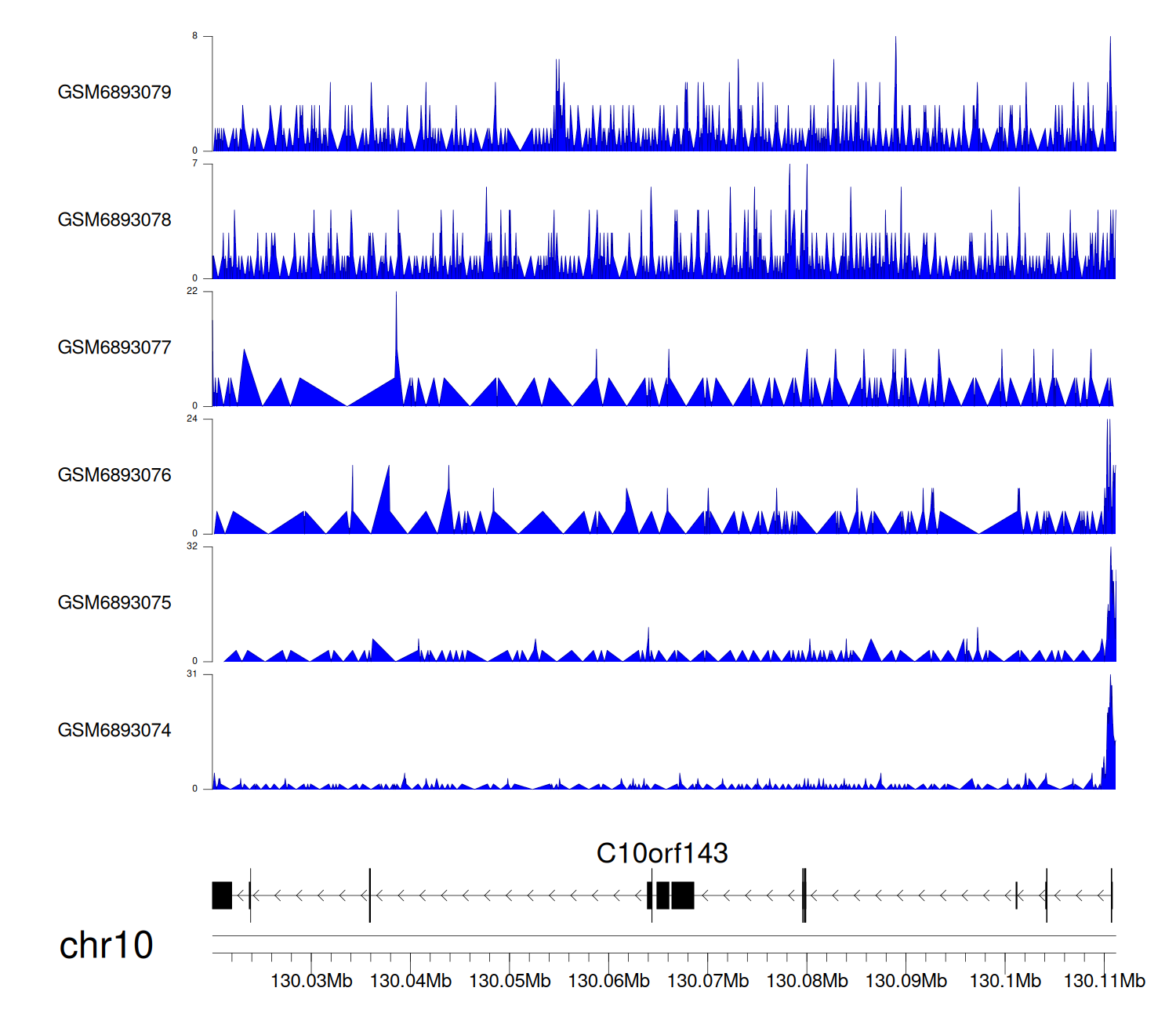
Task: Click the y-axis maximum value 24 on GSM6893076
Action: pos(192,419)
